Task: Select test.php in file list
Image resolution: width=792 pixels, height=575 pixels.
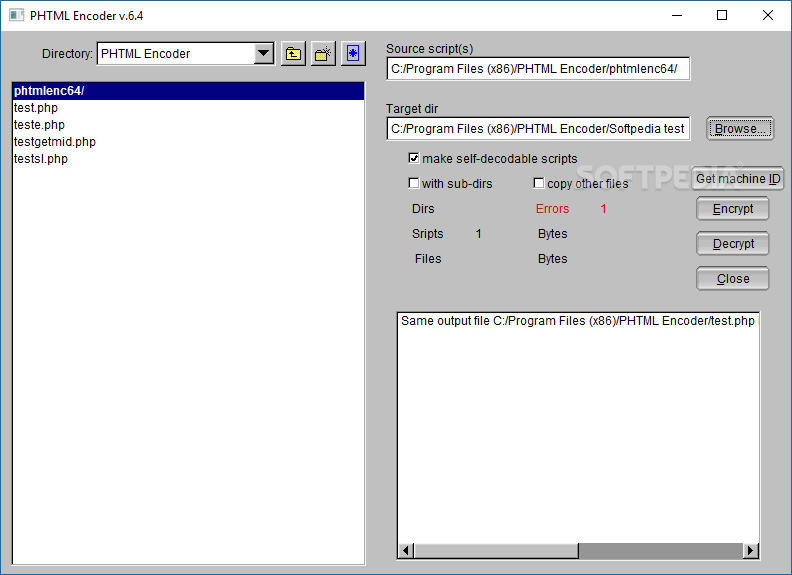Action: click(188, 108)
